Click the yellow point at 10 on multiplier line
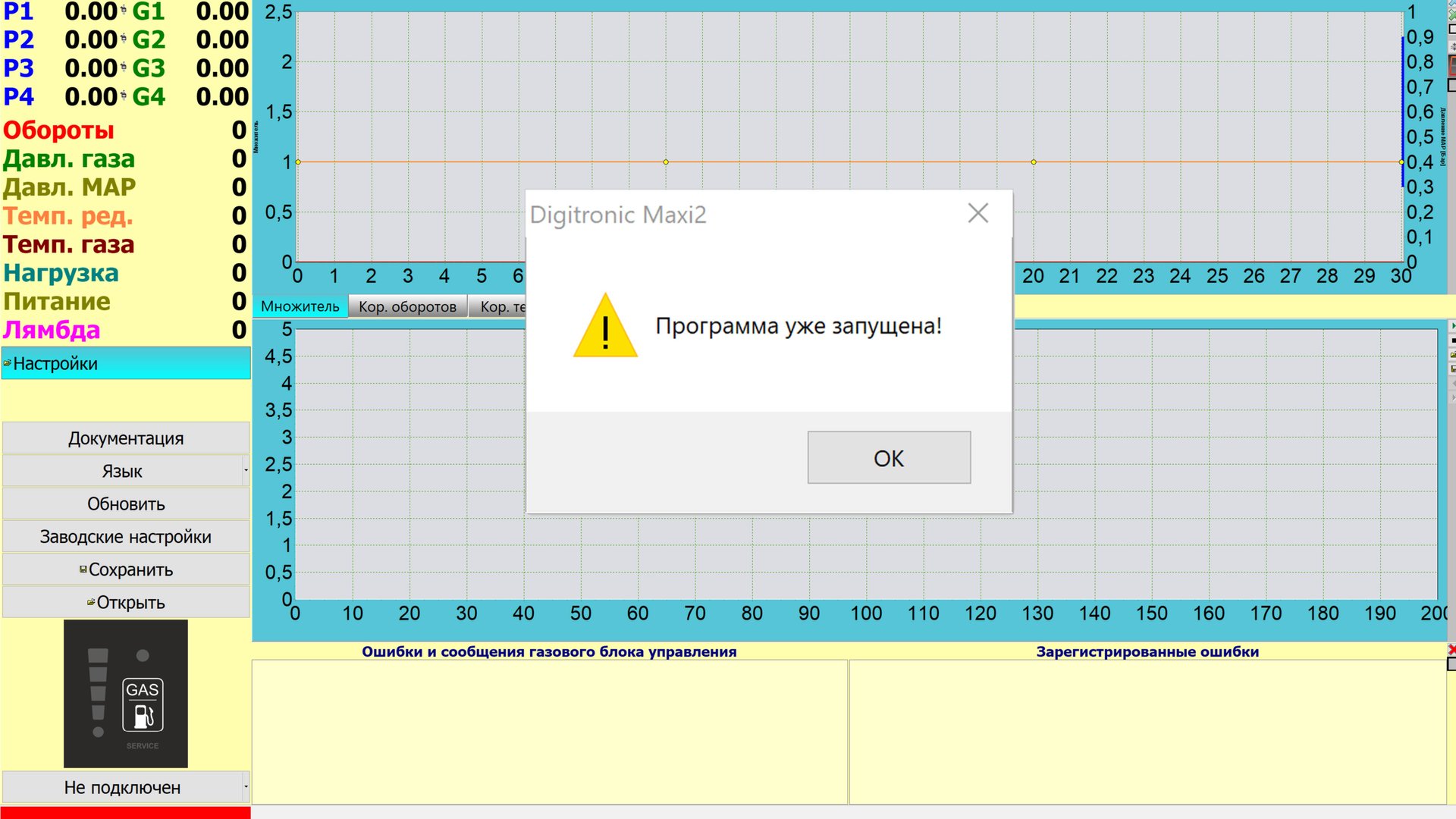1456x819 pixels. [666, 162]
